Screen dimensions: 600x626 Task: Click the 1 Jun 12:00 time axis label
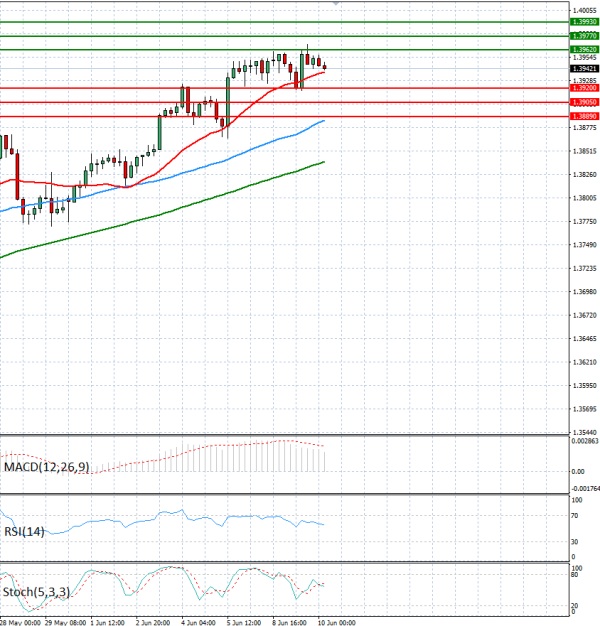pos(108,622)
